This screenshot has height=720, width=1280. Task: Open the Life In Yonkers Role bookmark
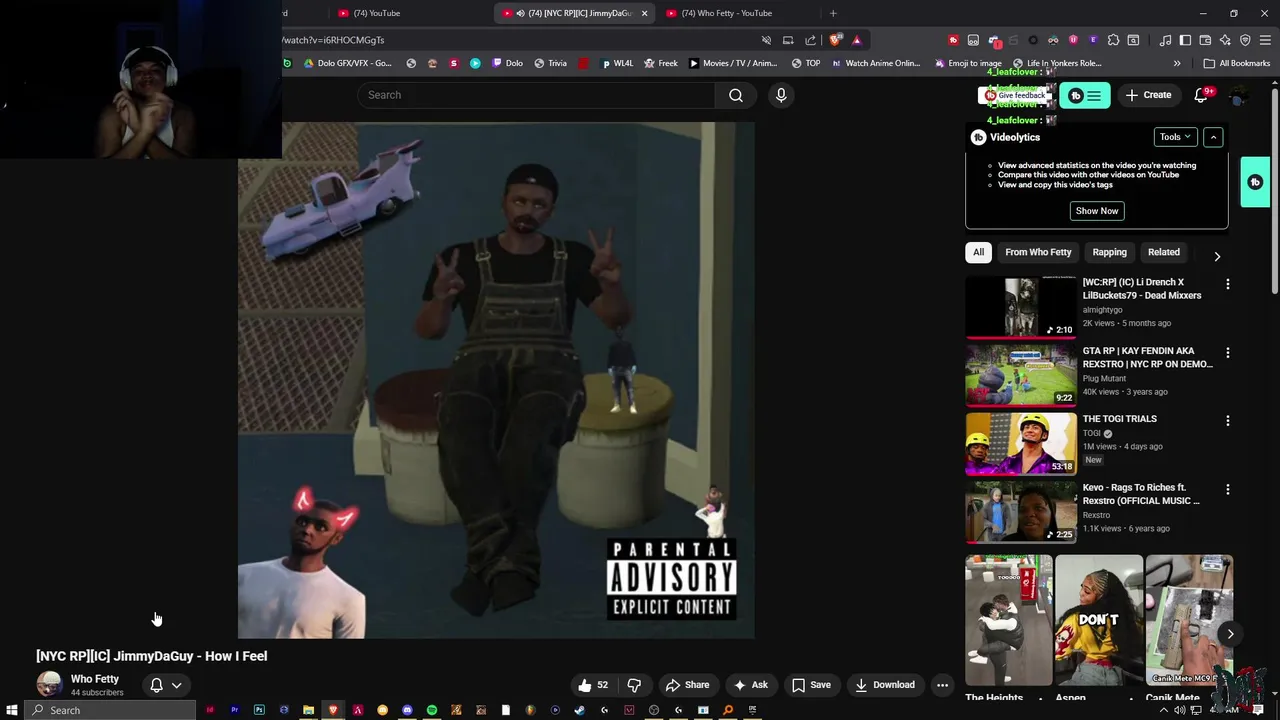(1057, 63)
